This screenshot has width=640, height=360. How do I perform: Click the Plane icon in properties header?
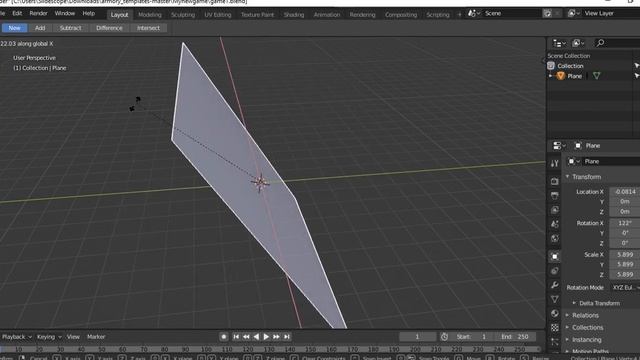pos(578,146)
